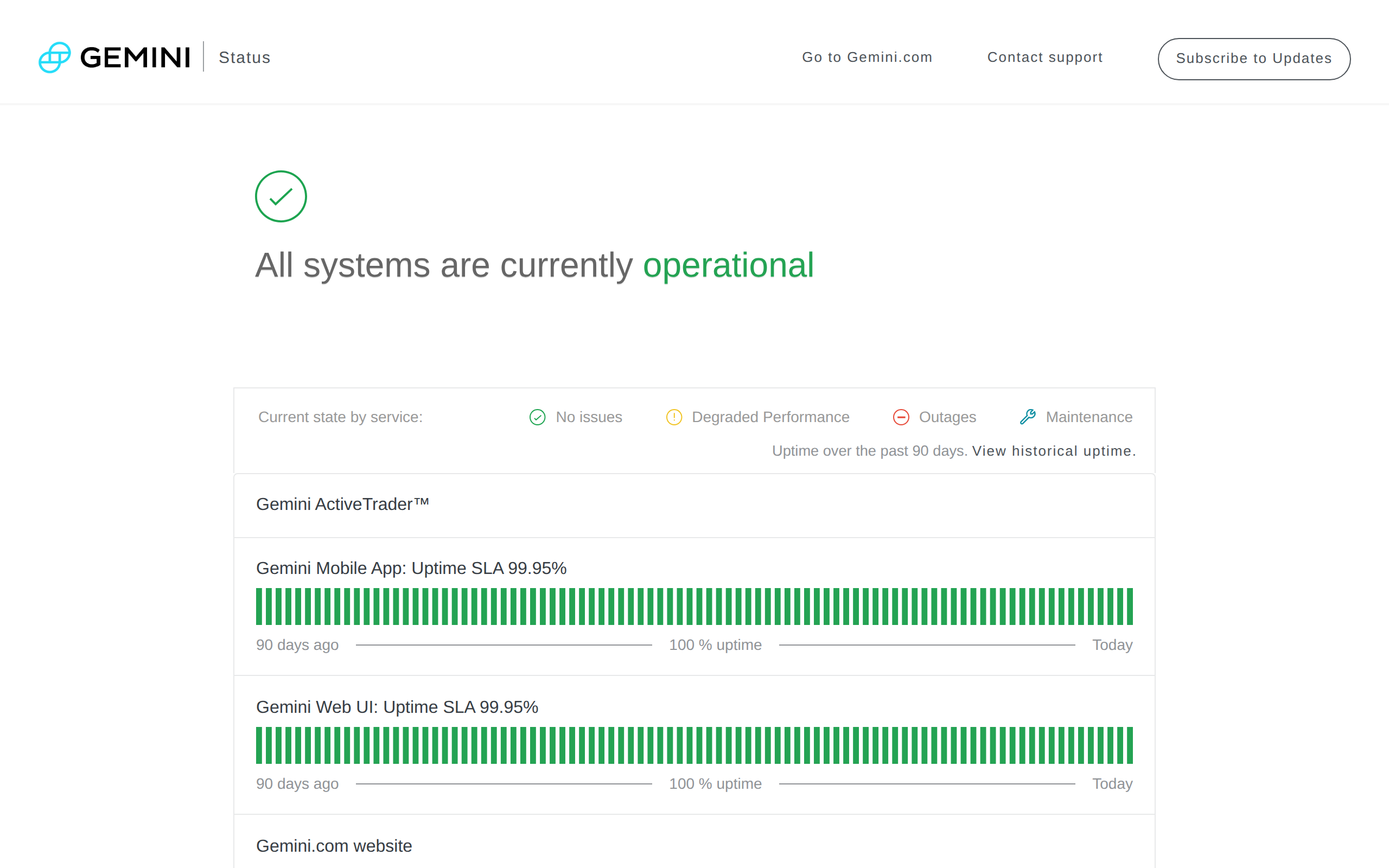The width and height of the screenshot is (1389, 868).
Task: Click the Status header label
Action: 245,58
